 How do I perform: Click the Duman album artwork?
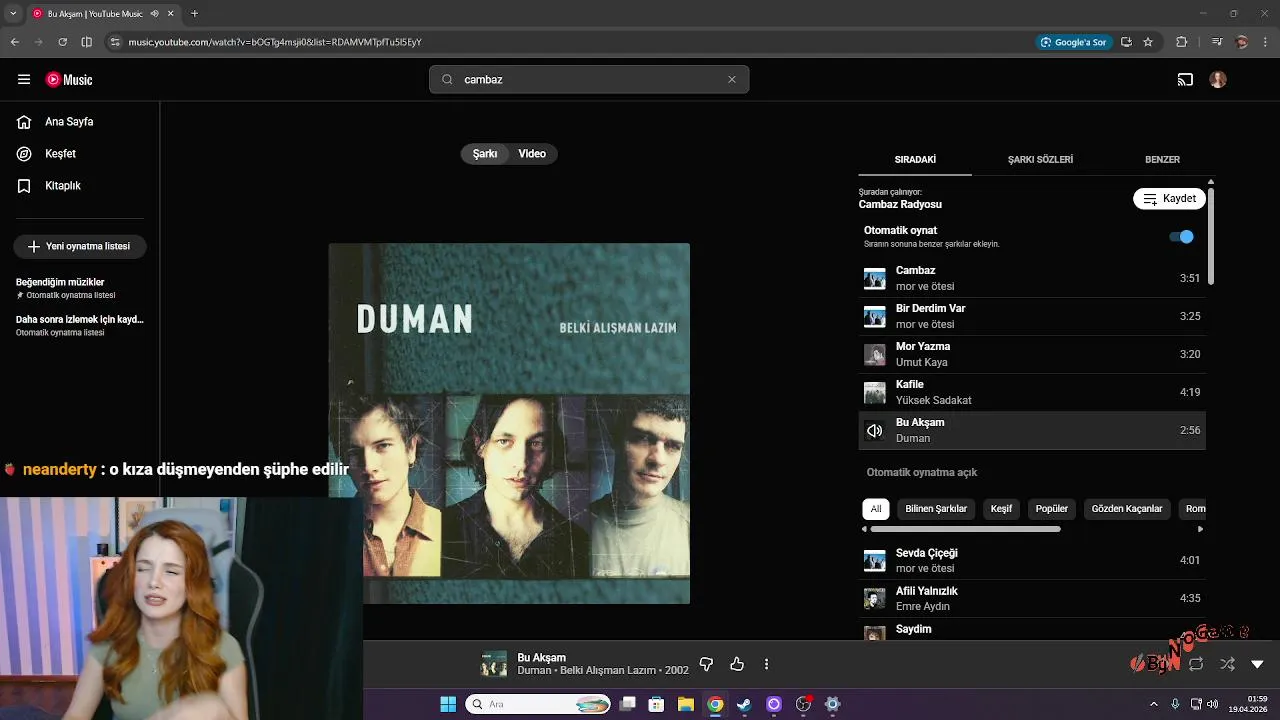[509, 423]
